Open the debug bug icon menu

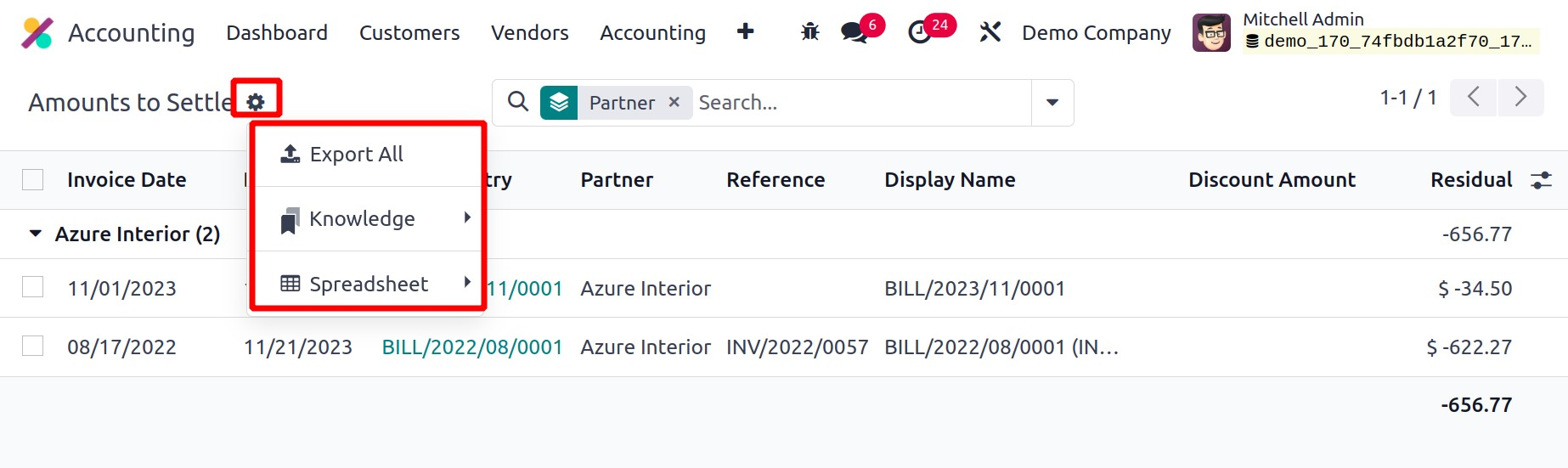809,32
